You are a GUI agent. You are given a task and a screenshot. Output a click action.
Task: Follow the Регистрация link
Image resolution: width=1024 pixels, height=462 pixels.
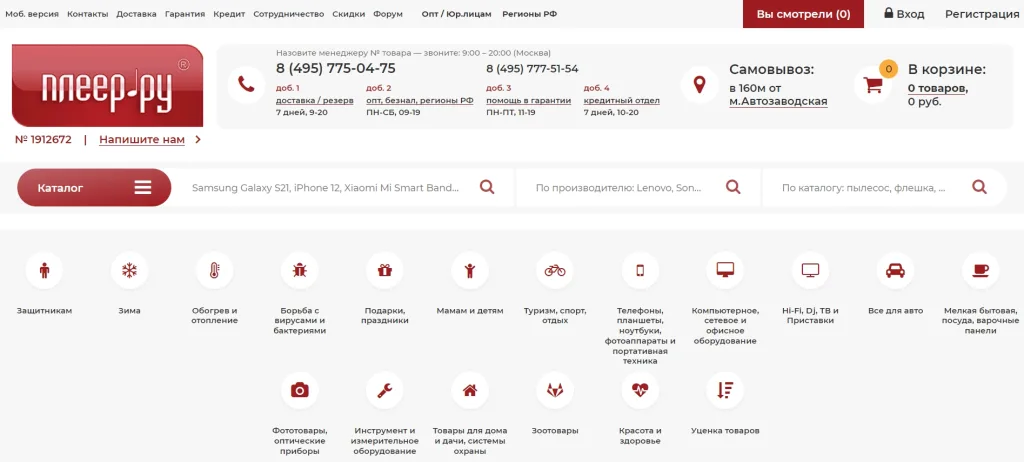(x=982, y=14)
